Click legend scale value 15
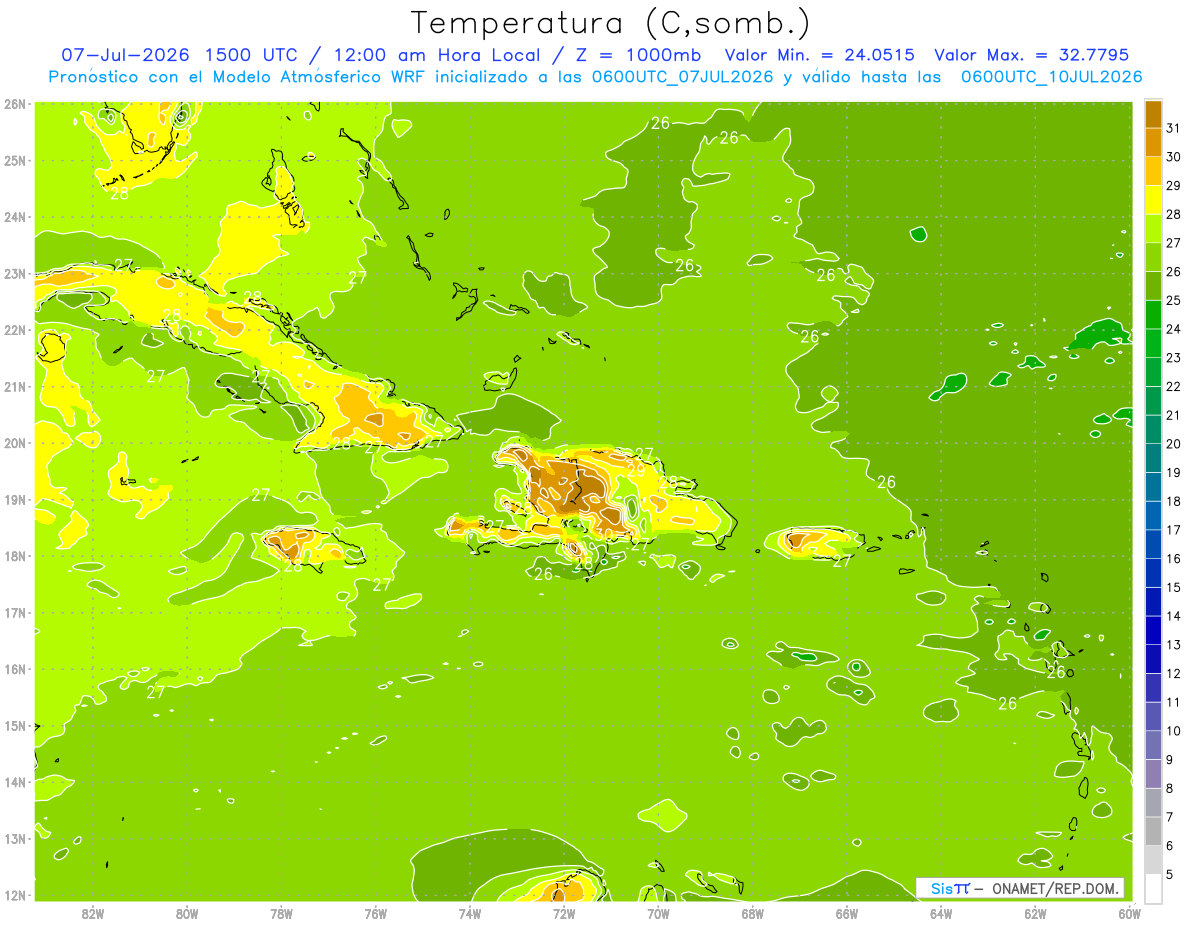1200x927 pixels. pyautogui.click(x=1173, y=588)
